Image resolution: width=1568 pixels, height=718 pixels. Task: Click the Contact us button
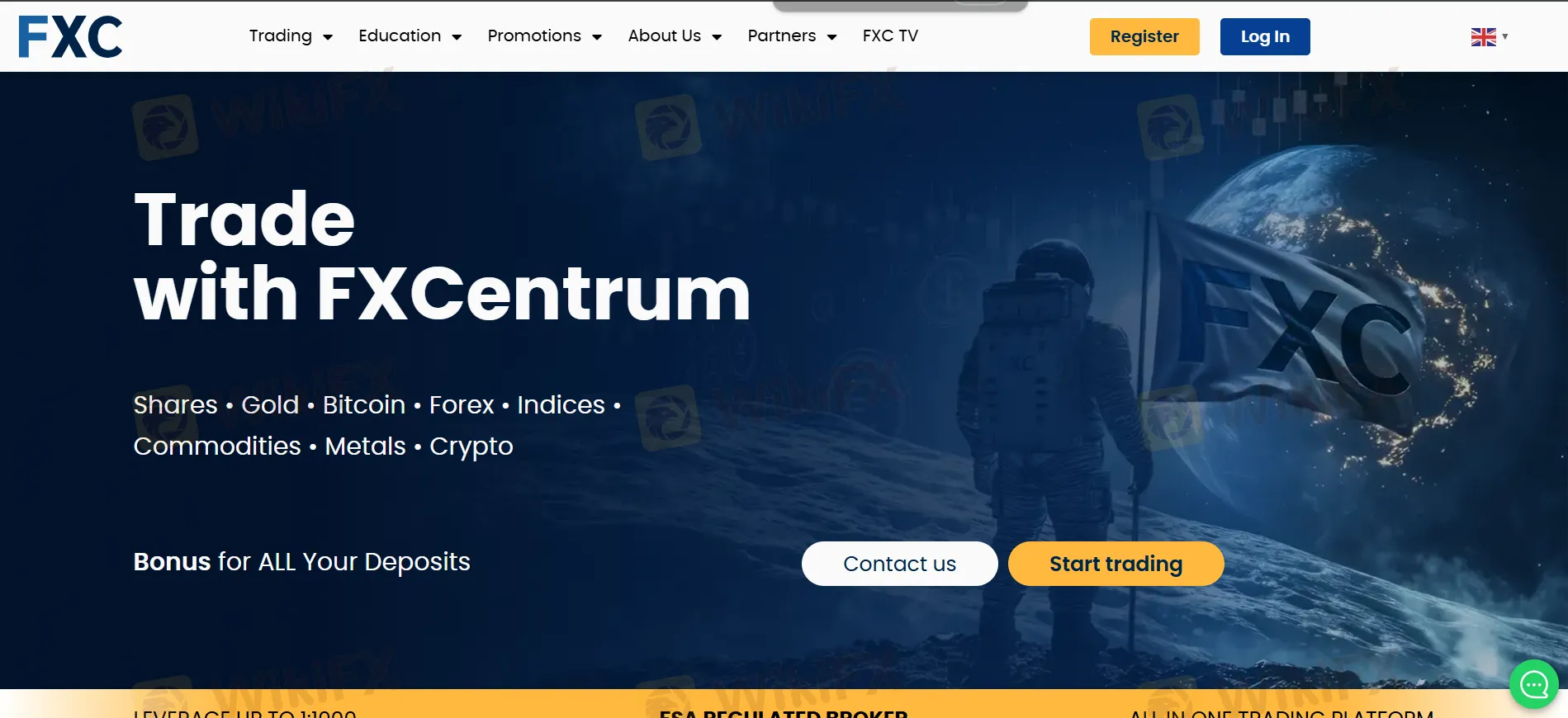click(x=899, y=564)
